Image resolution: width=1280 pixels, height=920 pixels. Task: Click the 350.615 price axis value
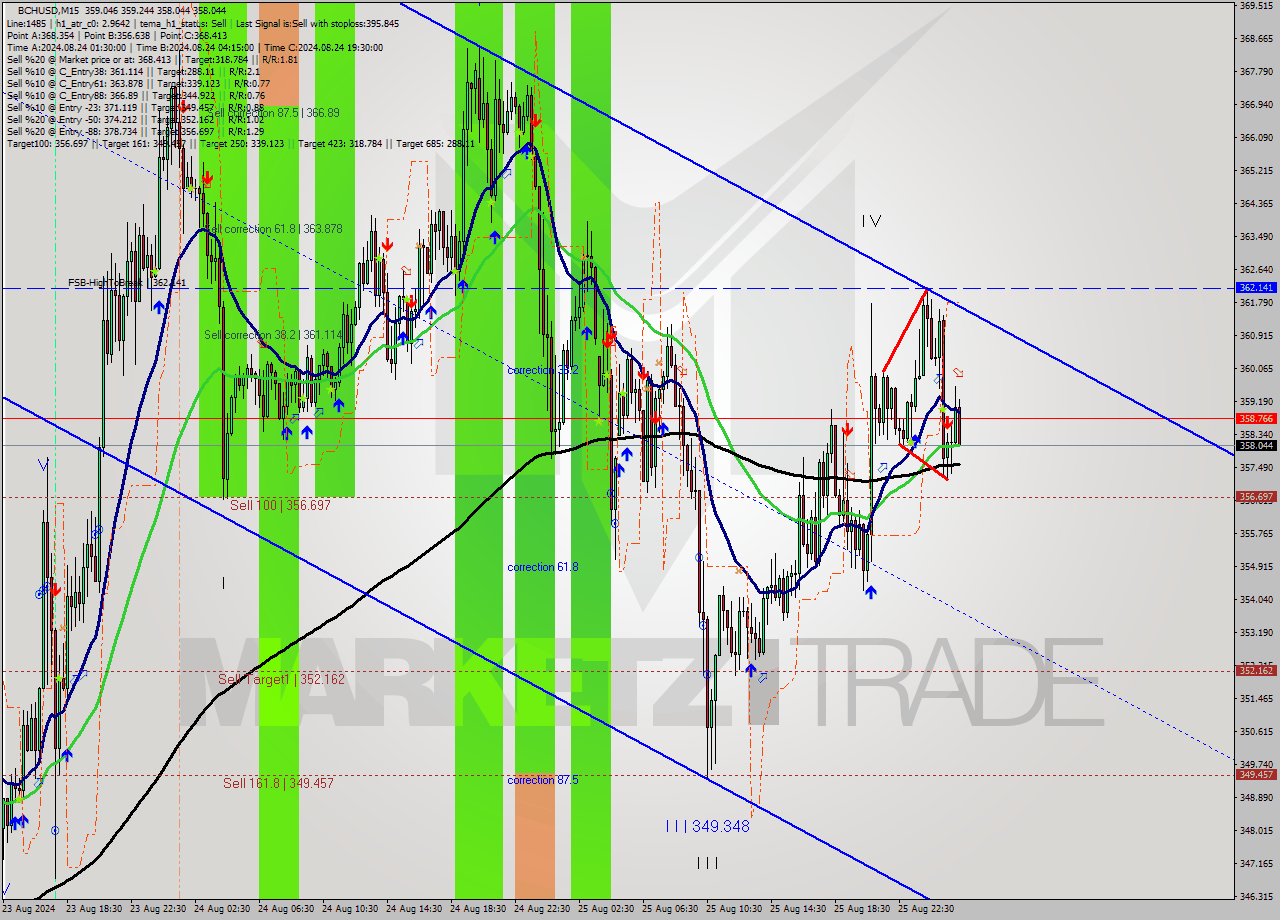pyautogui.click(x=1256, y=731)
